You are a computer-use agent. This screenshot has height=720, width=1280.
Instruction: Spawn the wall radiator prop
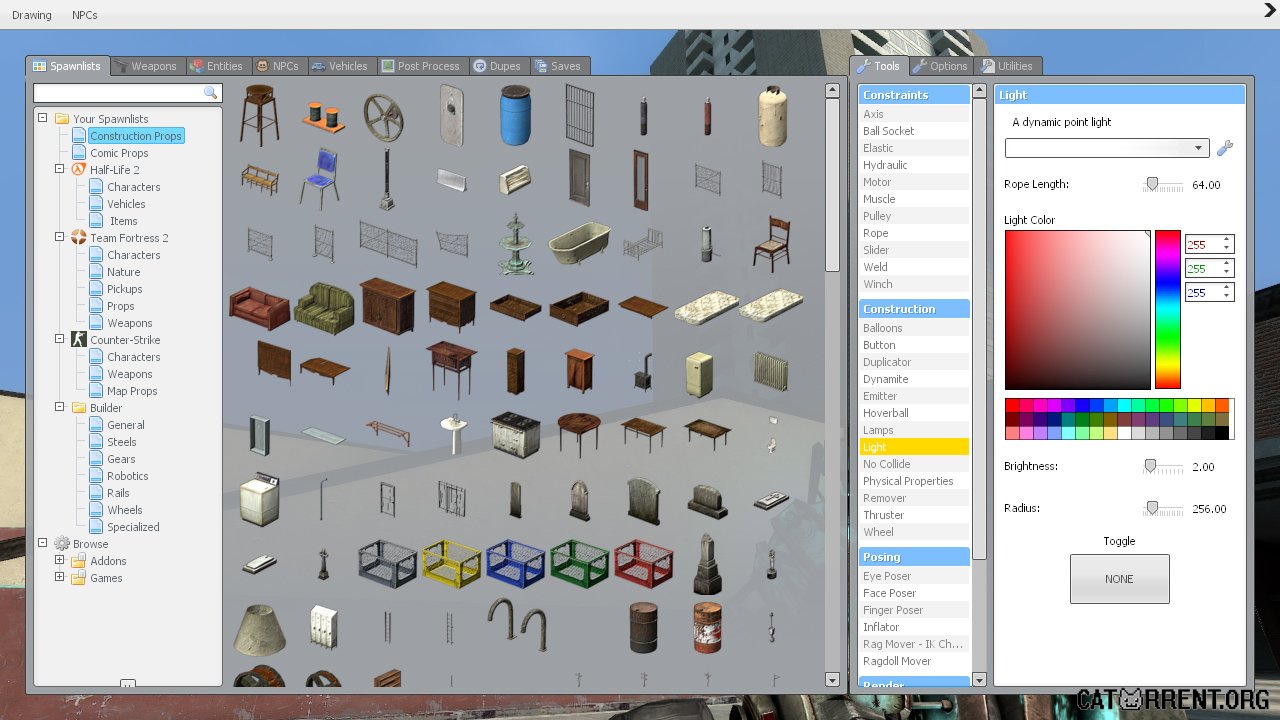click(x=771, y=371)
